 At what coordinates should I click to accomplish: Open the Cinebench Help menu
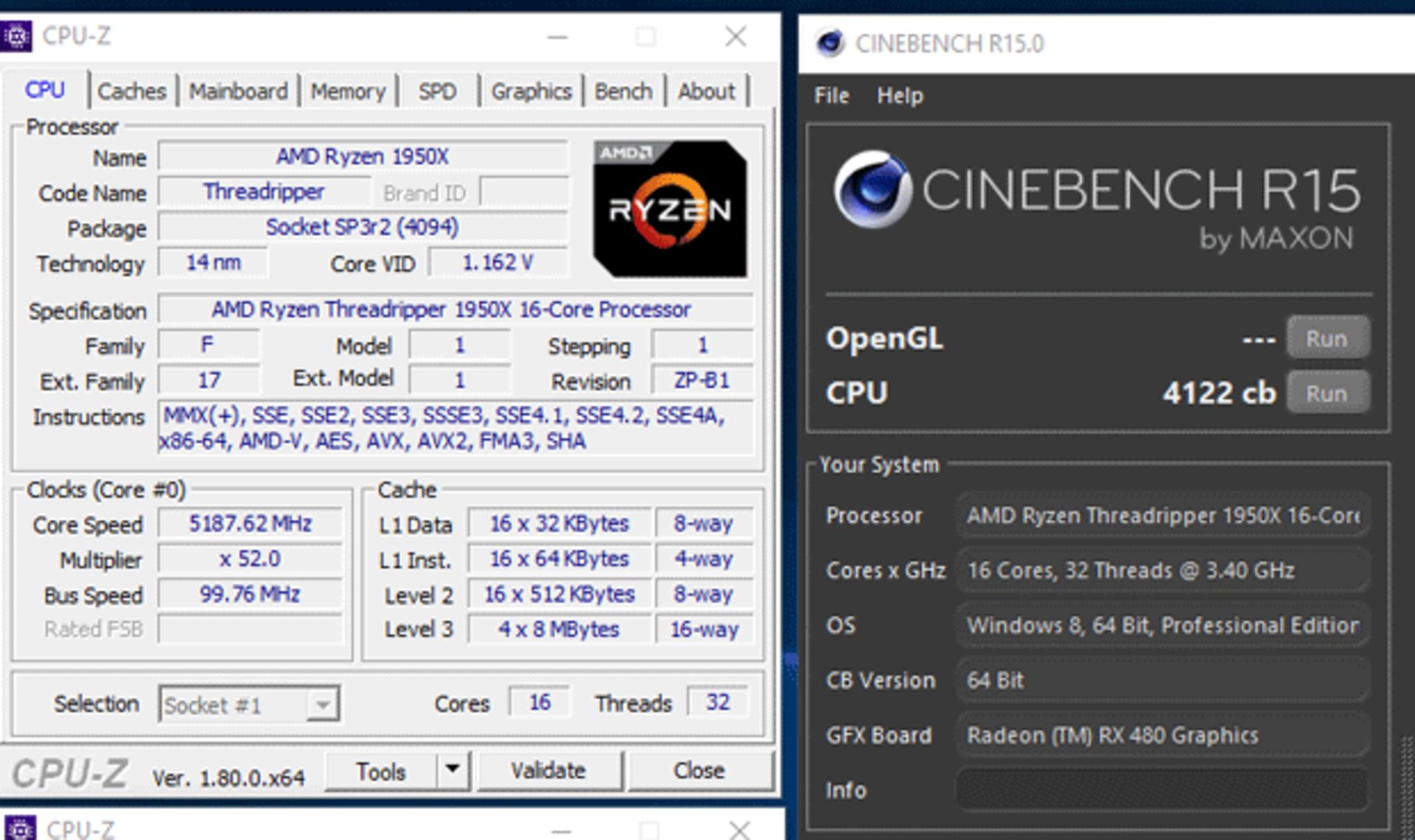(x=900, y=95)
